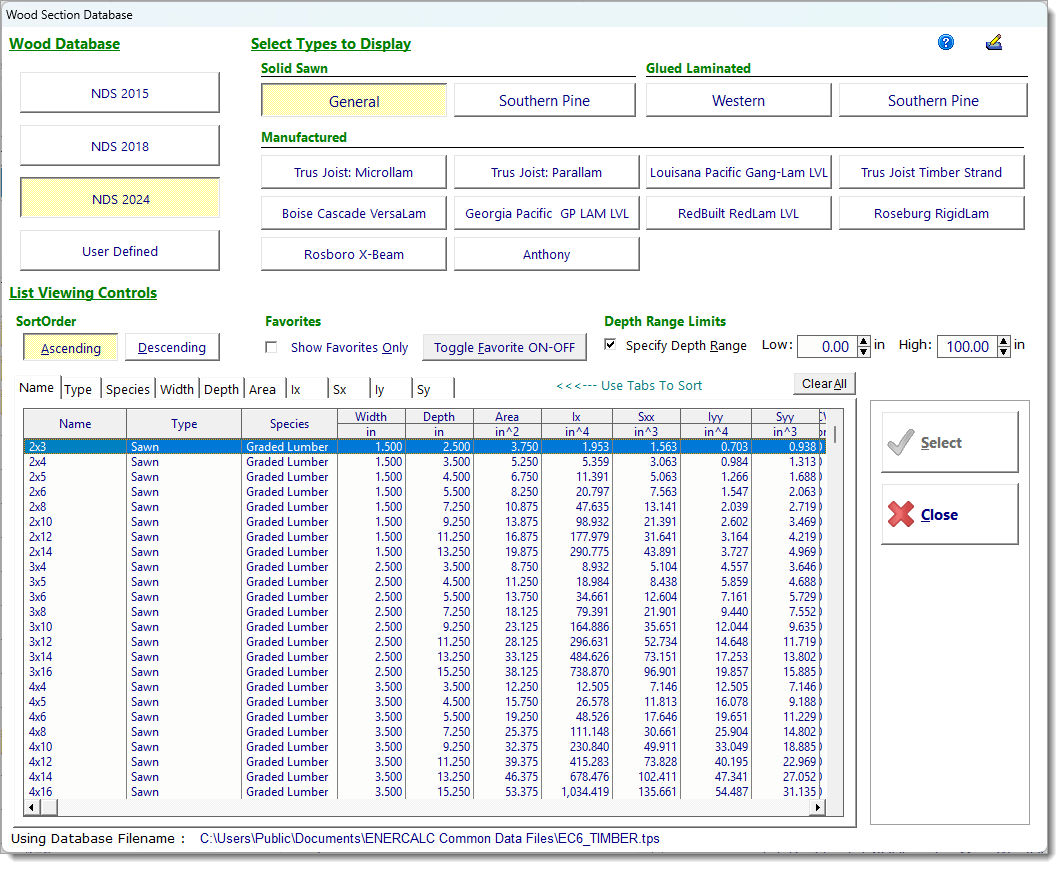Click the database filename path EC6_TIMBER.tps
This screenshot has height=869, width=1063.
click(430, 838)
